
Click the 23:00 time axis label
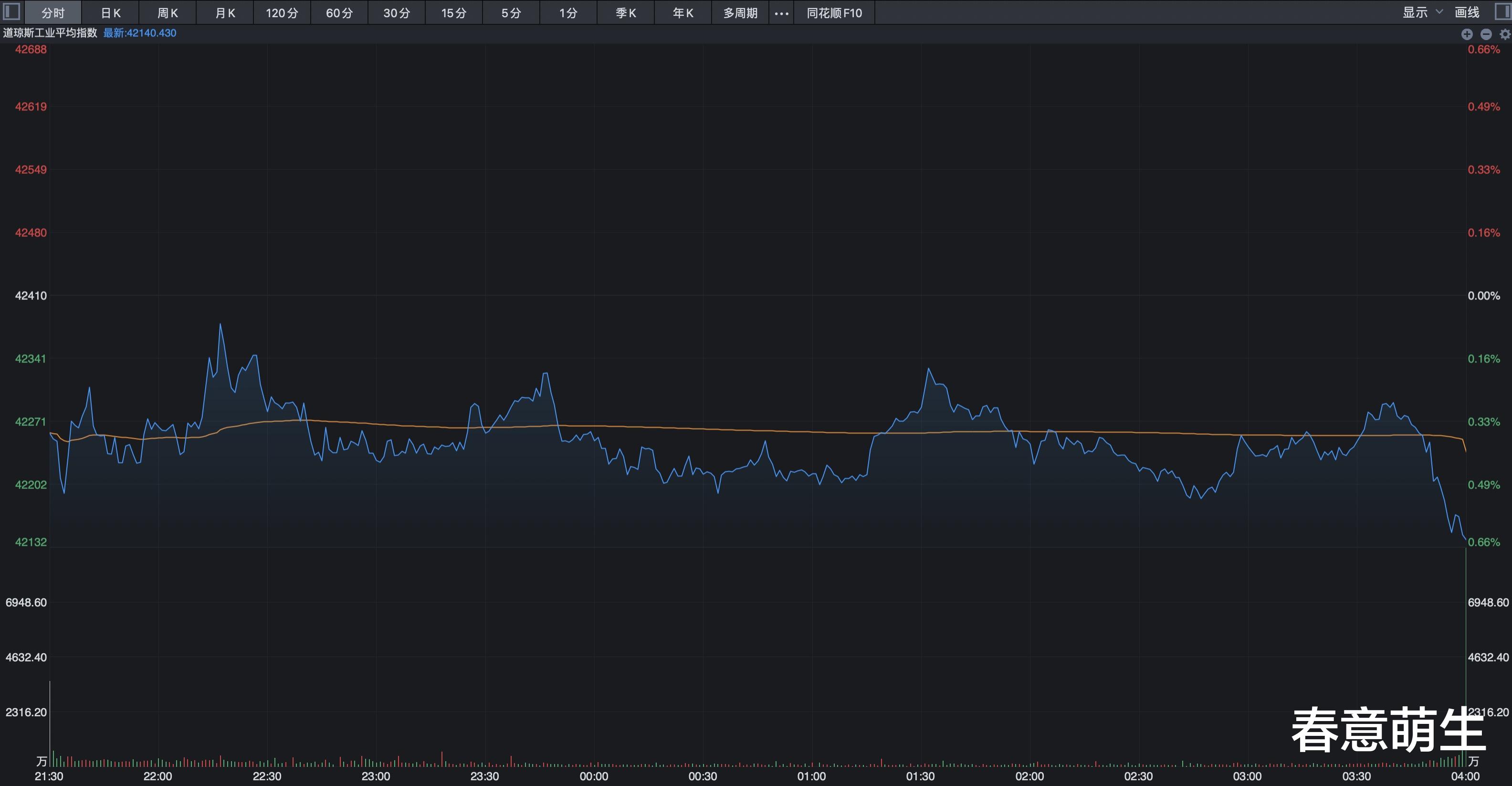pos(376,776)
